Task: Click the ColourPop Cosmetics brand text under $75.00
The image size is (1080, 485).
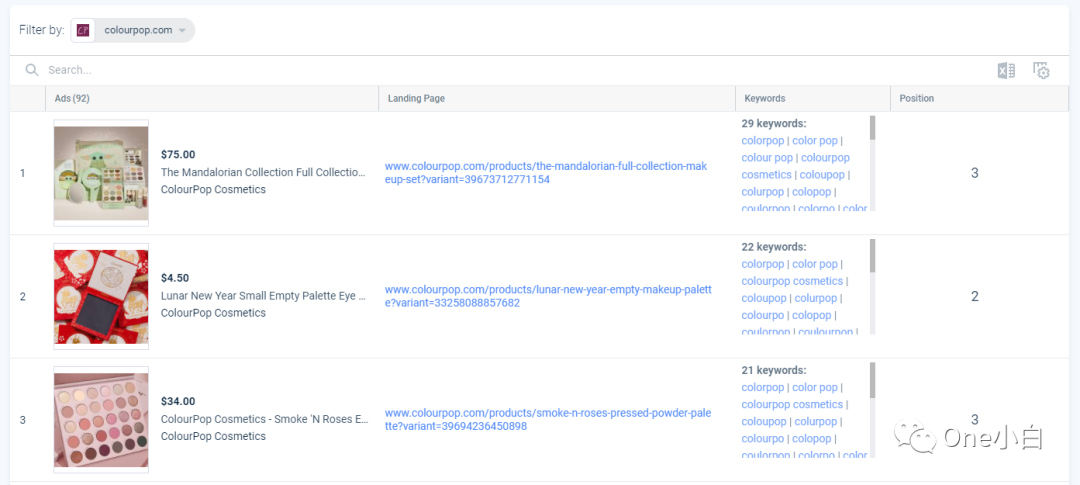Action: pyautogui.click(x=213, y=189)
